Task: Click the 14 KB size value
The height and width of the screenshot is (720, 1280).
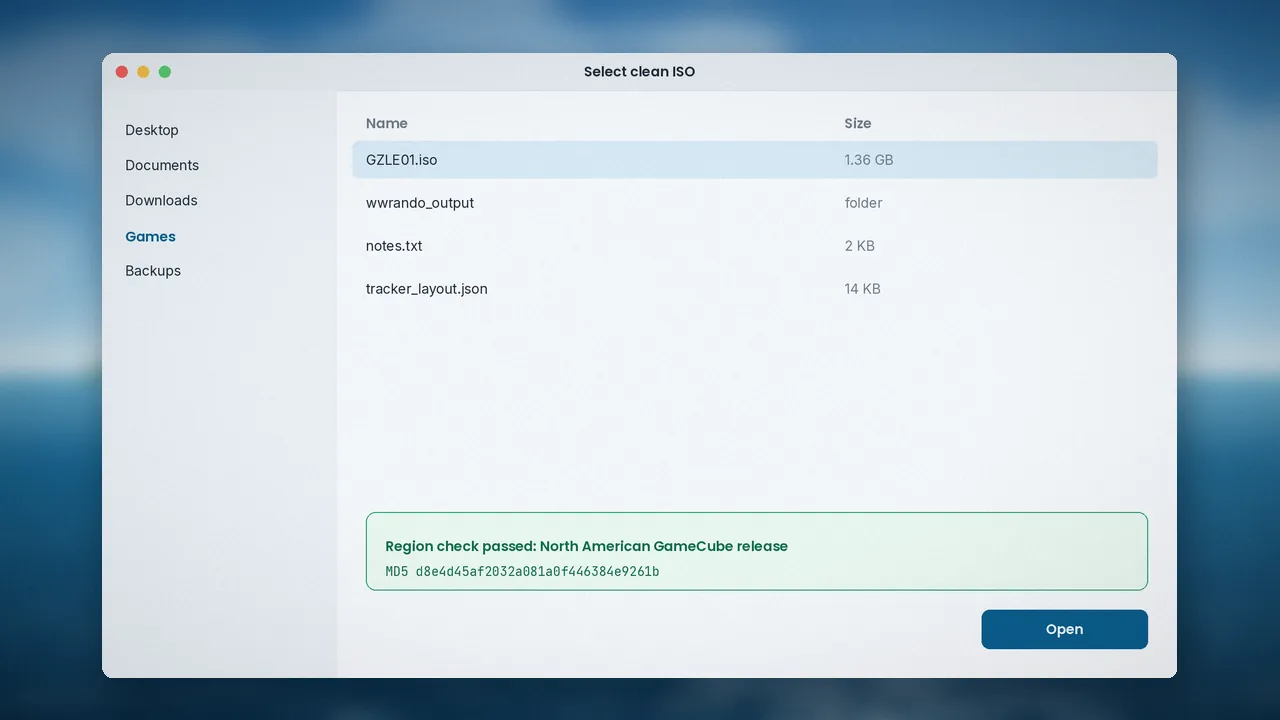Action: (863, 289)
